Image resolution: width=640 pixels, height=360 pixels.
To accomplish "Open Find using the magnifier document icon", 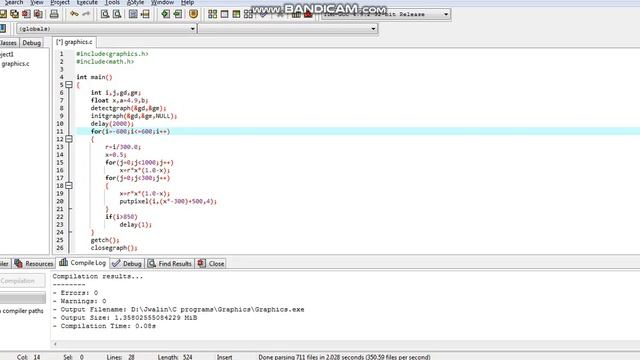I will click(x=105, y=14).
